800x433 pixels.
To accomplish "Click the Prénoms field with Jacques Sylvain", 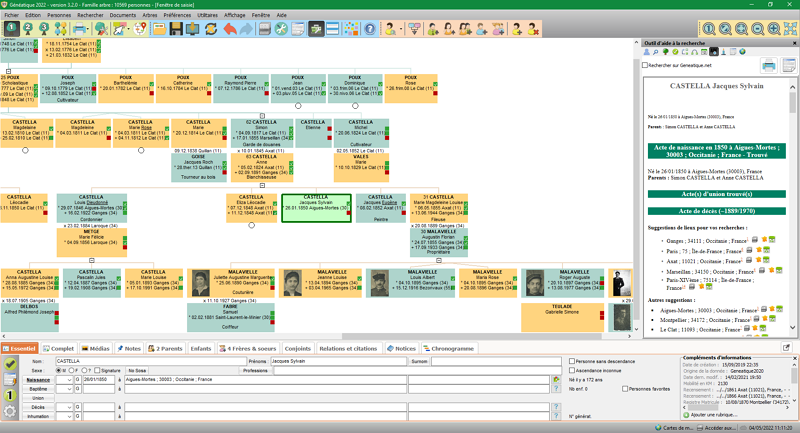I will pos(338,361).
